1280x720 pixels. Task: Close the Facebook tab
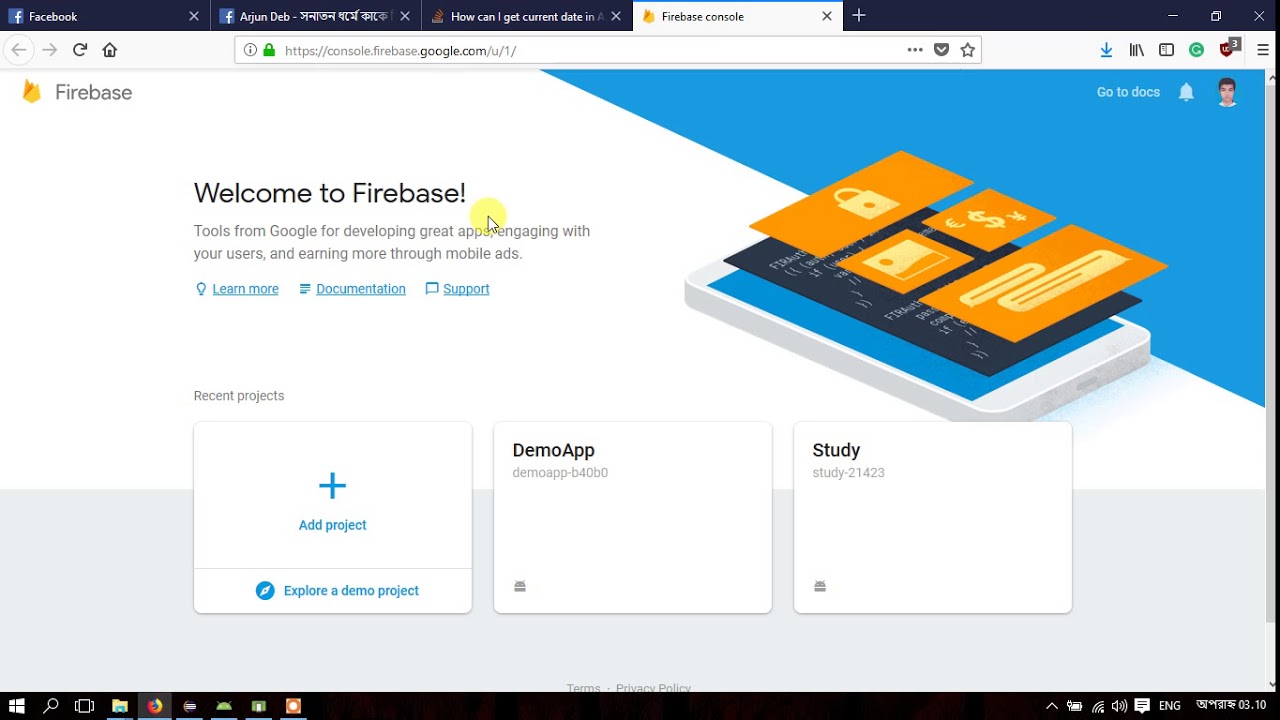click(194, 16)
